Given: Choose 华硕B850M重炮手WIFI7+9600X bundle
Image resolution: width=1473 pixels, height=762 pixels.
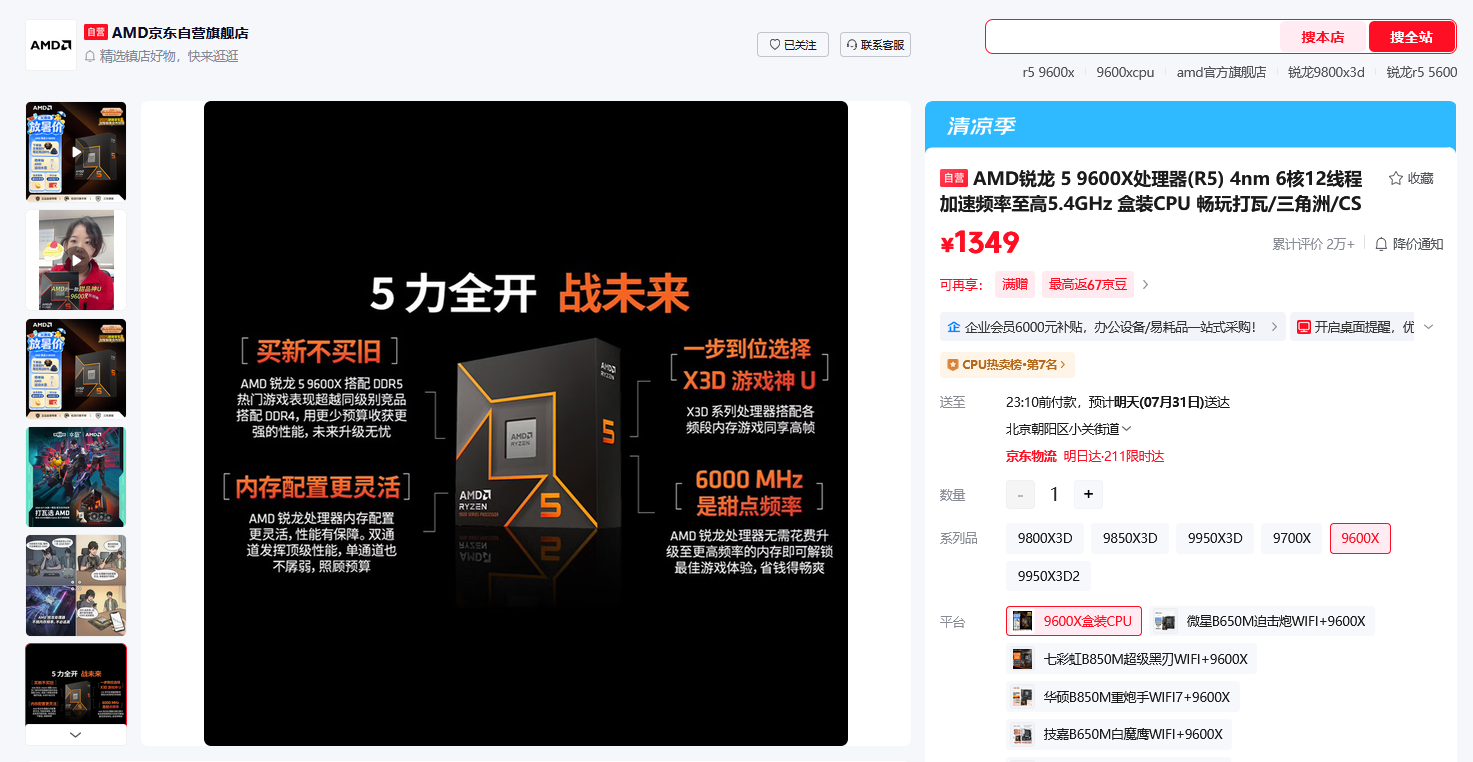Looking at the screenshot, I should pyautogui.click(x=1123, y=697).
